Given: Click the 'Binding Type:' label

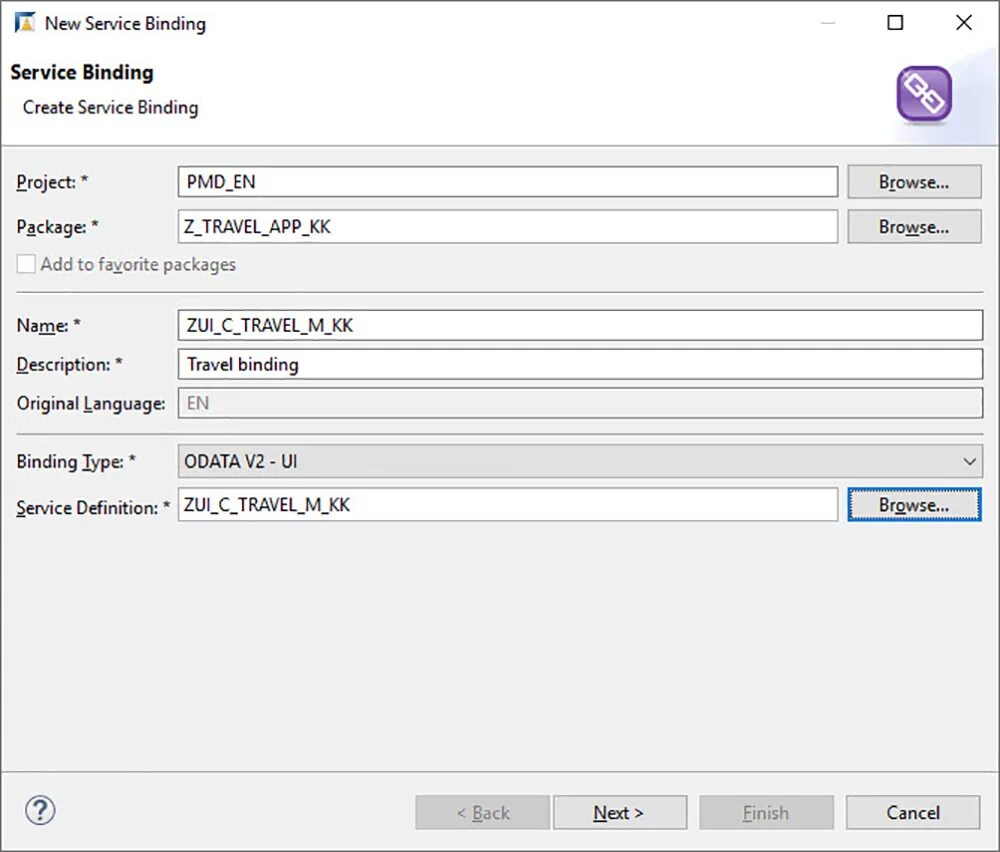Looking at the screenshot, I should coord(76,462).
